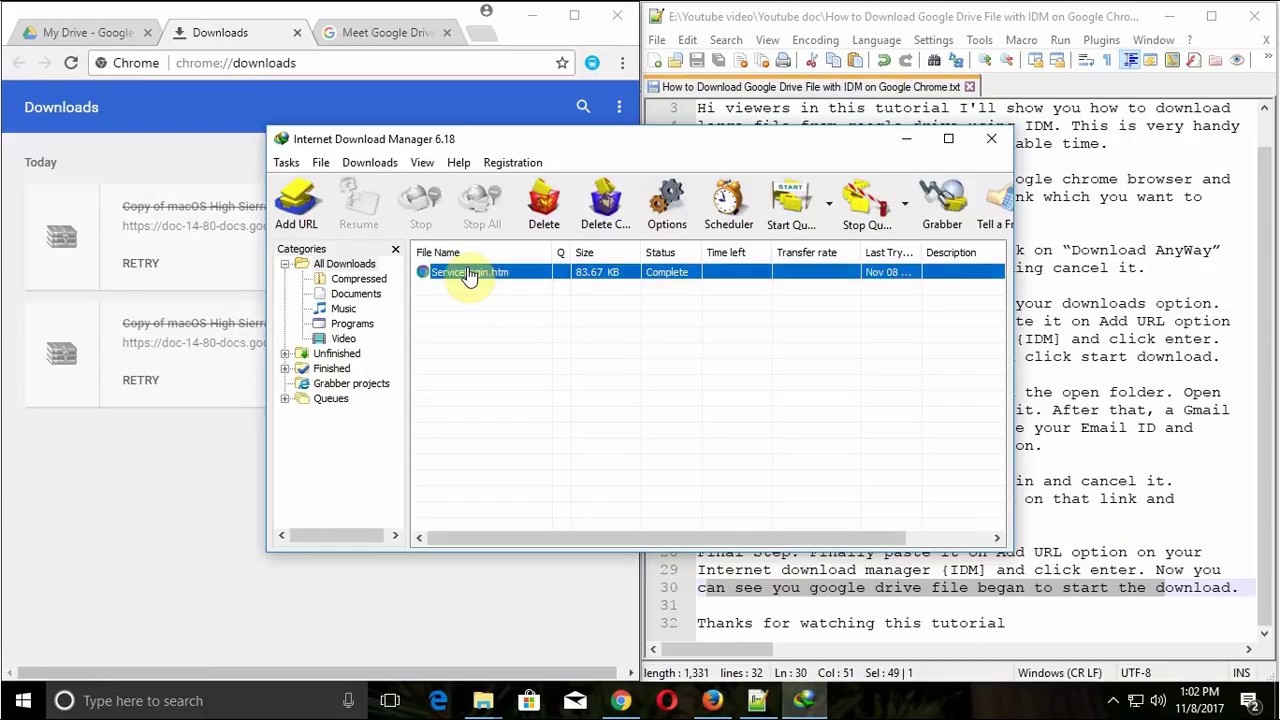The image size is (1280, 720).
Task: Expand Finished category in IDM tree
Action: [x=285, y=369]
